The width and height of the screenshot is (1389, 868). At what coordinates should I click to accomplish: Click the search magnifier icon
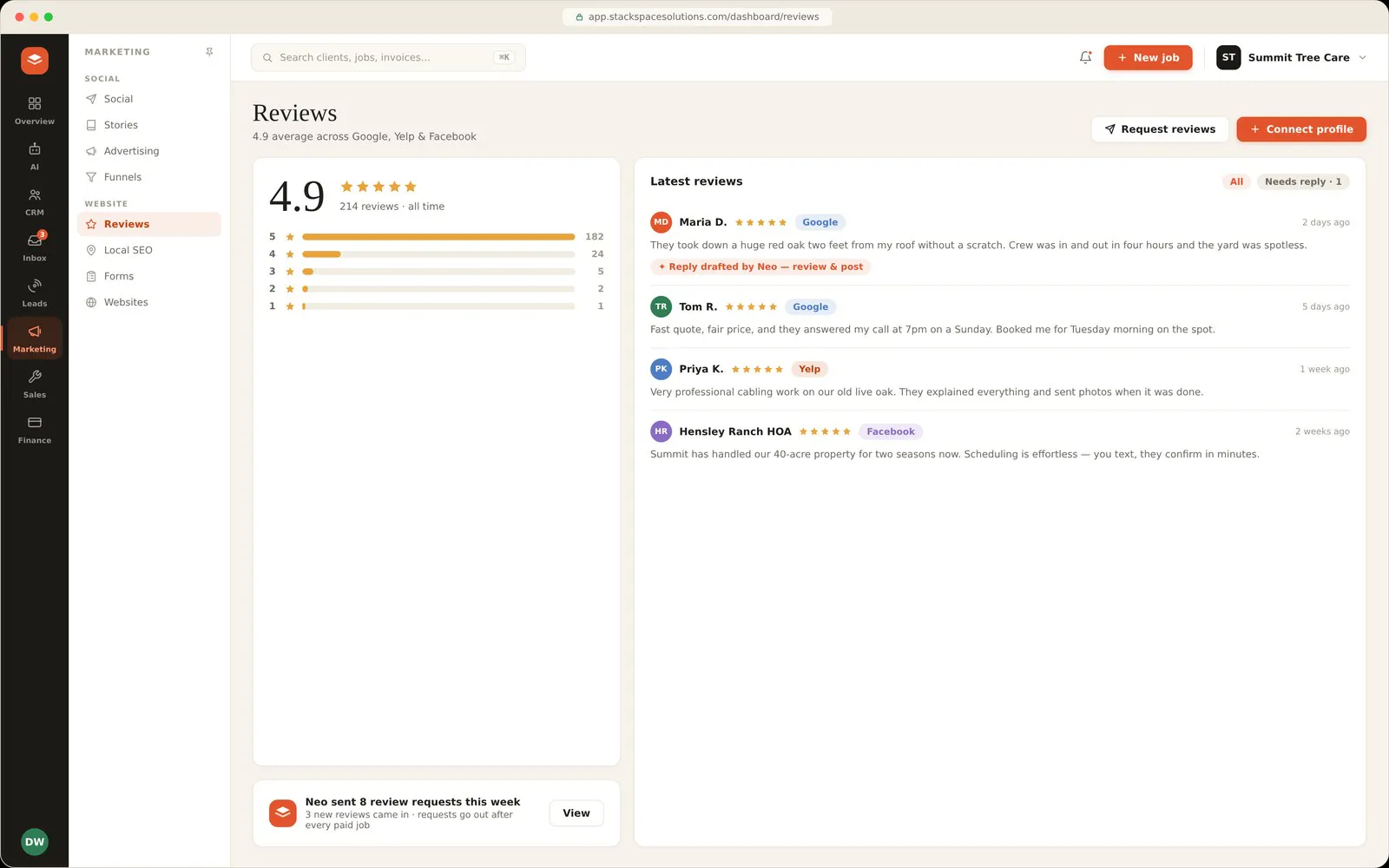coord(267,57)
